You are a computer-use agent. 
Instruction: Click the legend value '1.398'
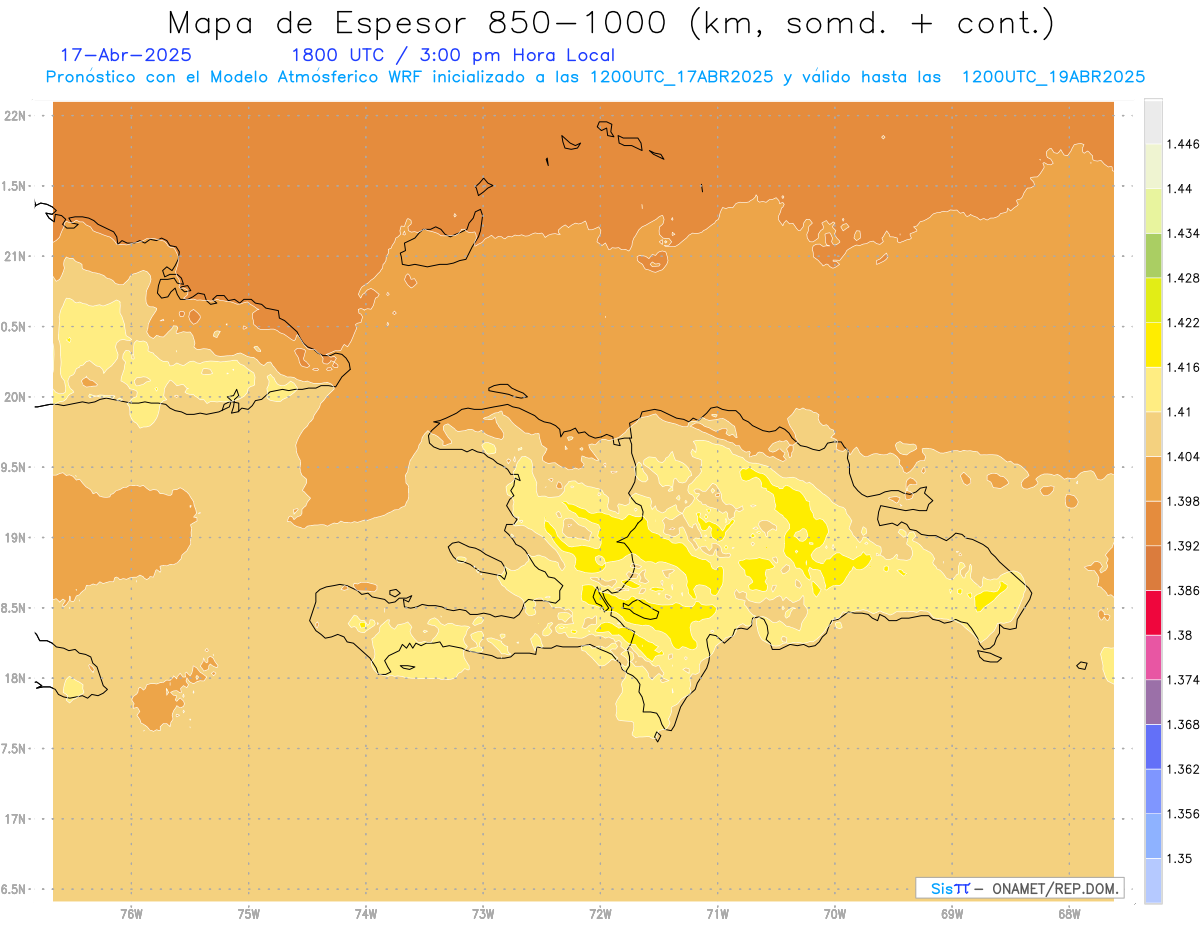point(1185,501)
